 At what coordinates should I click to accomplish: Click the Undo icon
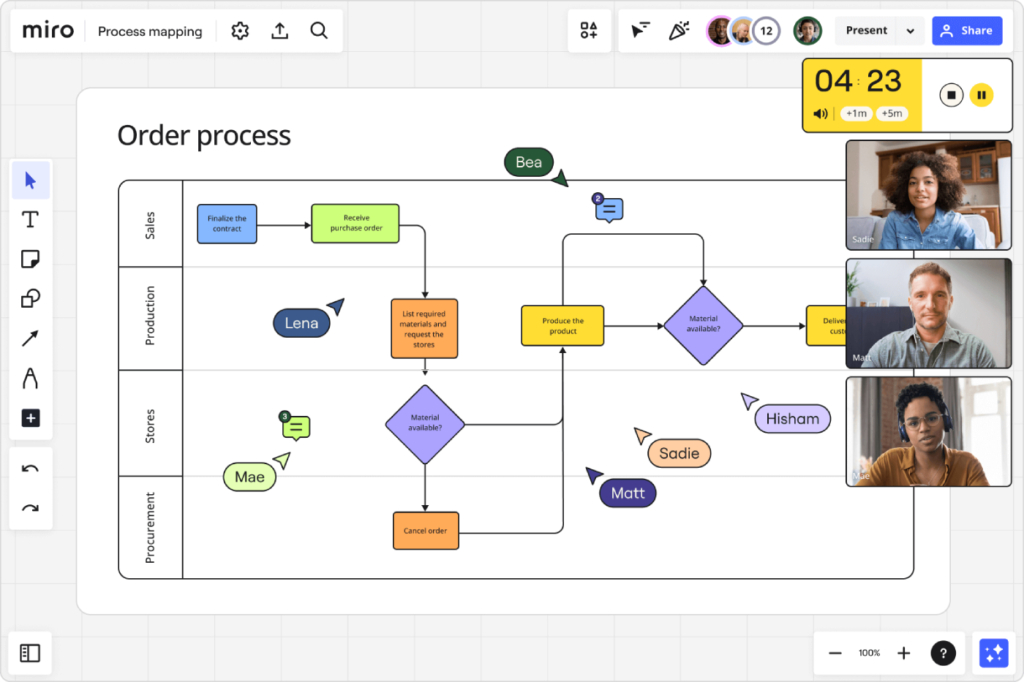pos(30,466)
